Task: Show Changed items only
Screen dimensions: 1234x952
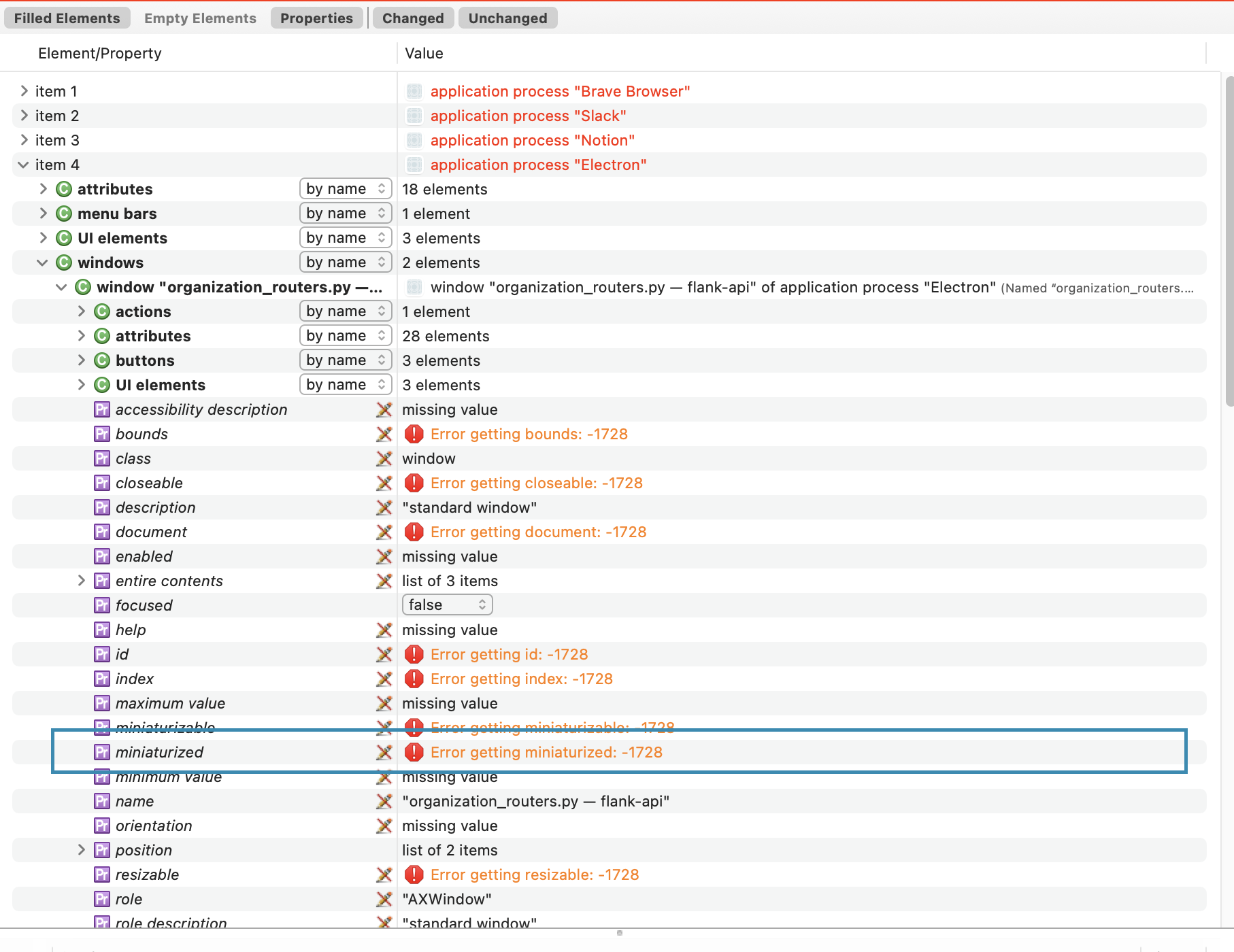Action: (412, 18)
